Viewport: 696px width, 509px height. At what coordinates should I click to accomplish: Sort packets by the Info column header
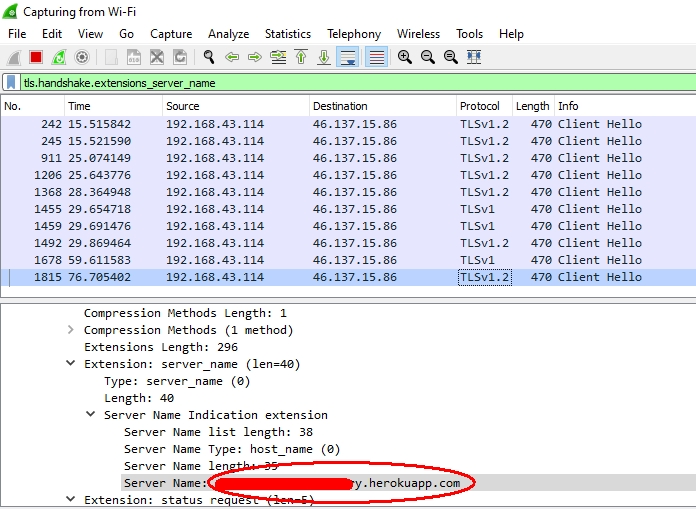click(x=625, y=106)
